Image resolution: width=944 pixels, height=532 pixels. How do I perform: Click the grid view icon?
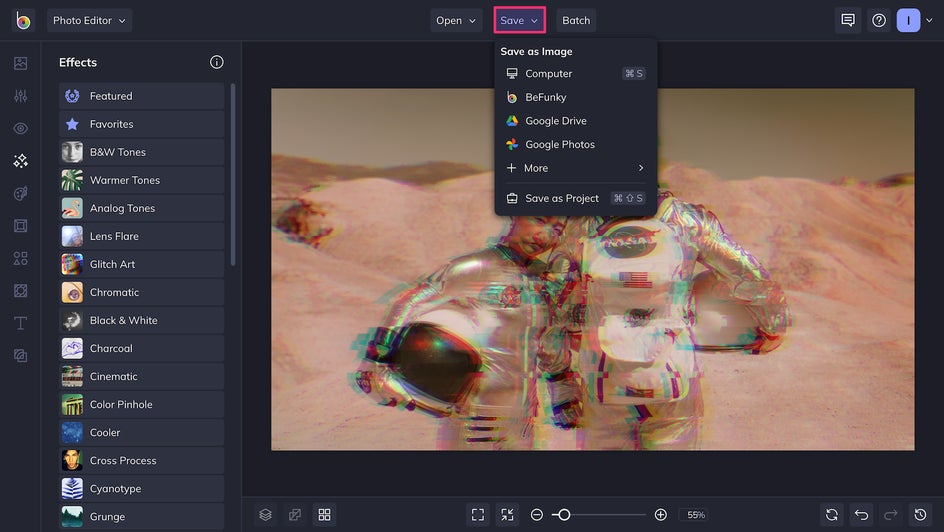pos(324,515)
